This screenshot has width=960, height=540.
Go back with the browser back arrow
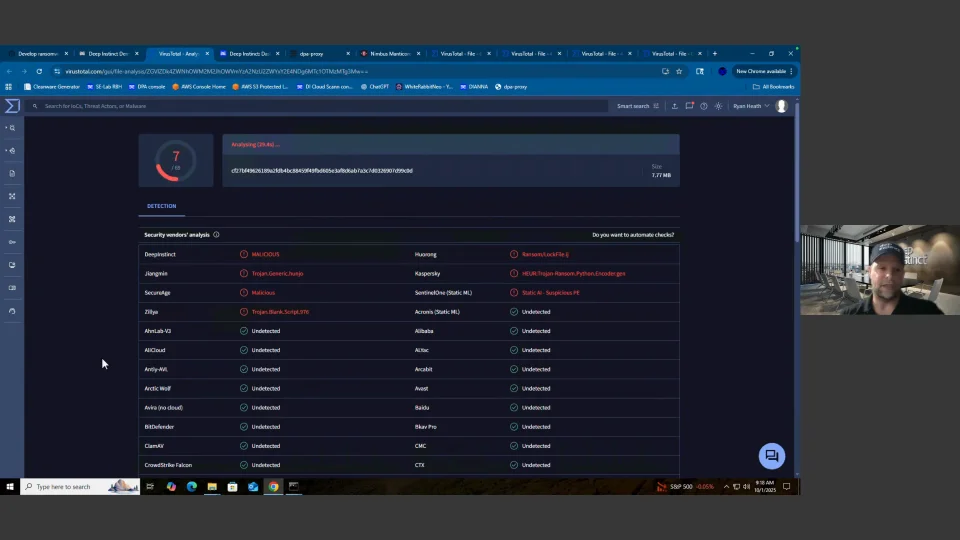click(10, 71)
